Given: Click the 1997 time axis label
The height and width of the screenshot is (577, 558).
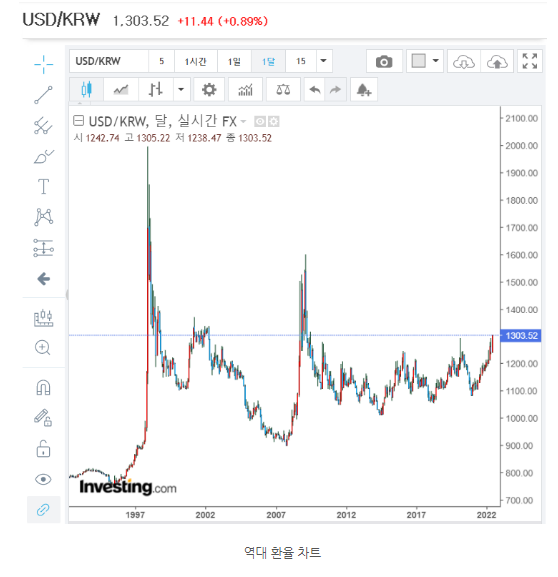Looking at the screenshot, I should [135, 515].
